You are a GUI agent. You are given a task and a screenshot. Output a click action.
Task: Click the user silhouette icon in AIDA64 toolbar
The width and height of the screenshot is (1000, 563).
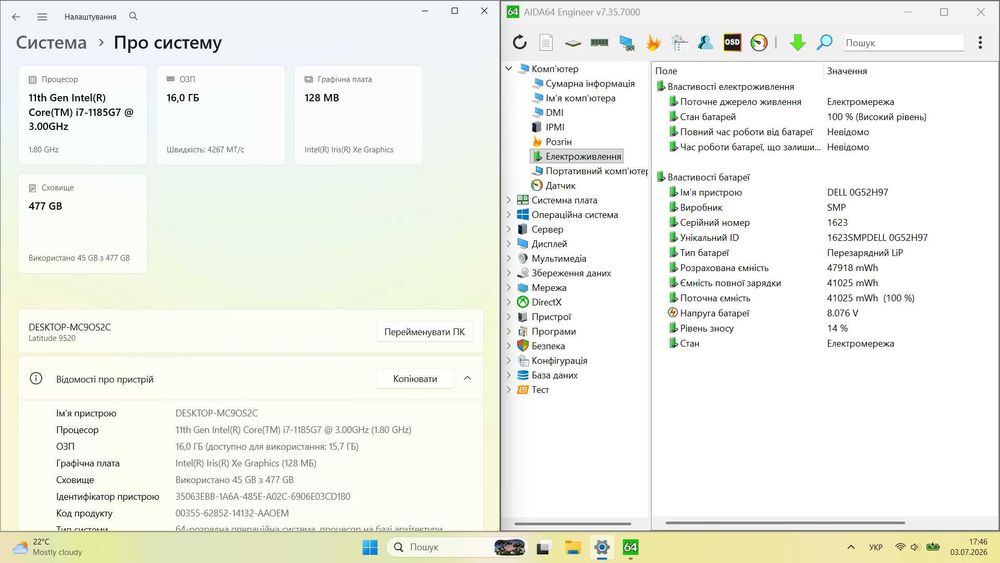(x=705, y=43)
